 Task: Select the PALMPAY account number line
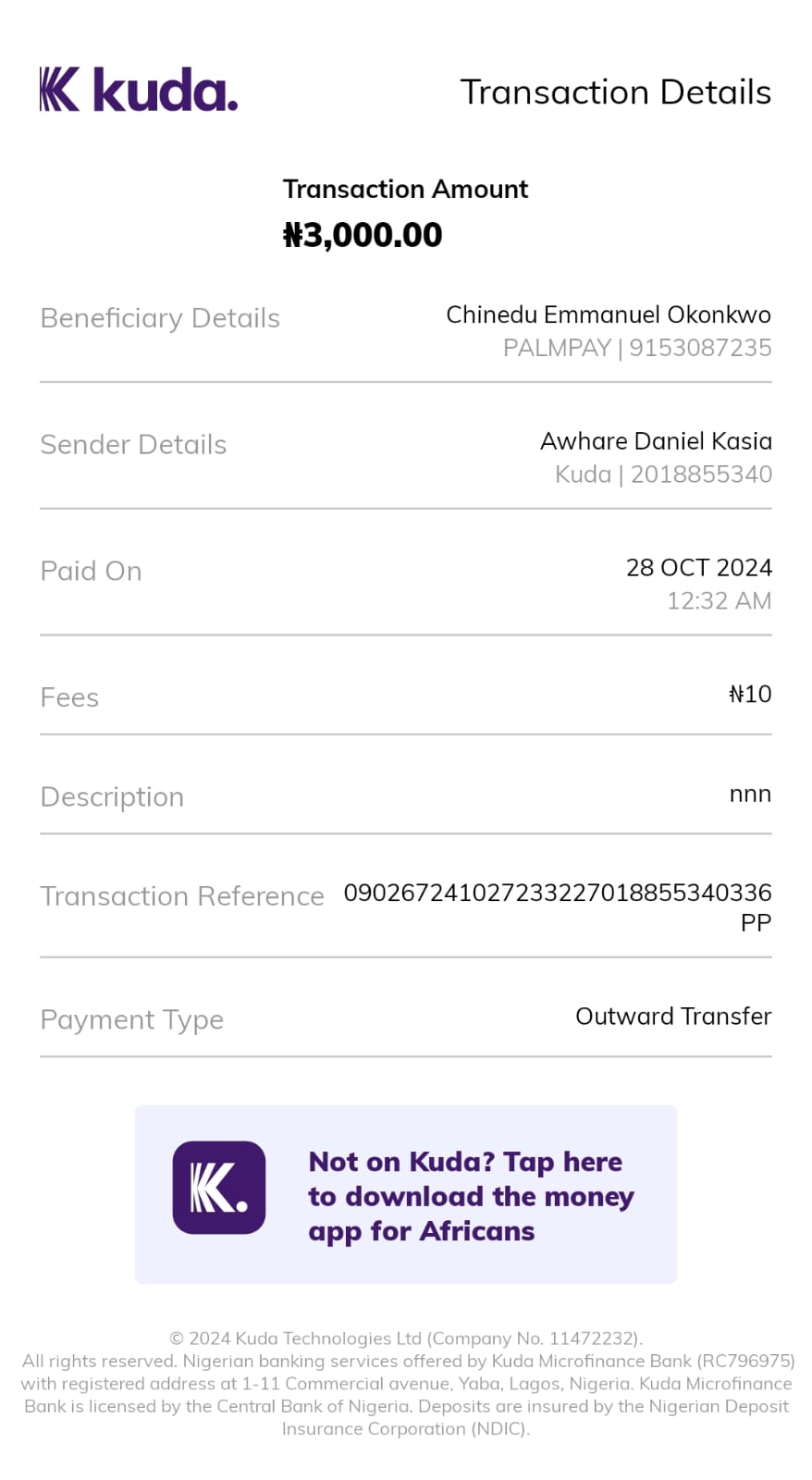636,348
